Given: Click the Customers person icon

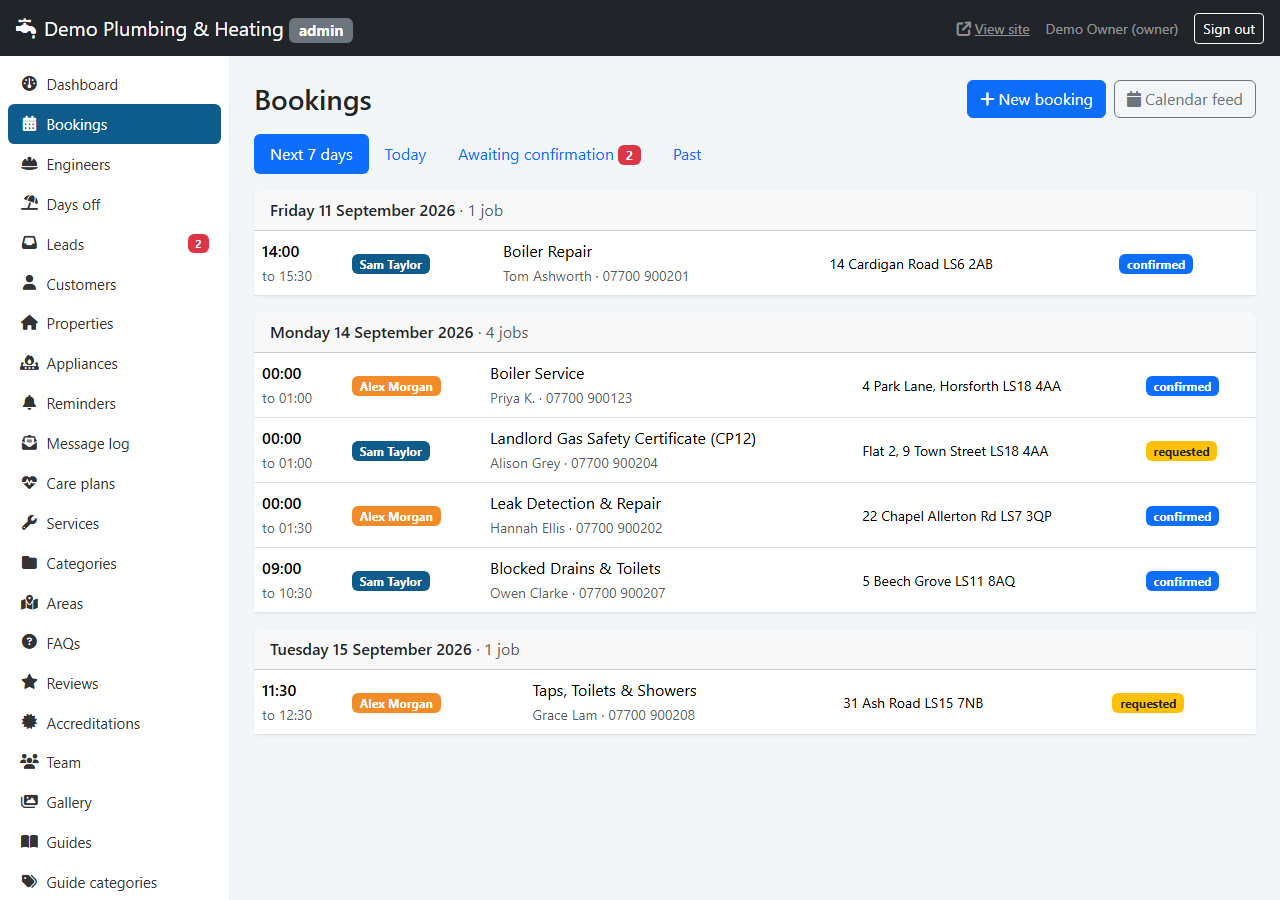Looking at the screenshot, I should tap(29, 284).
